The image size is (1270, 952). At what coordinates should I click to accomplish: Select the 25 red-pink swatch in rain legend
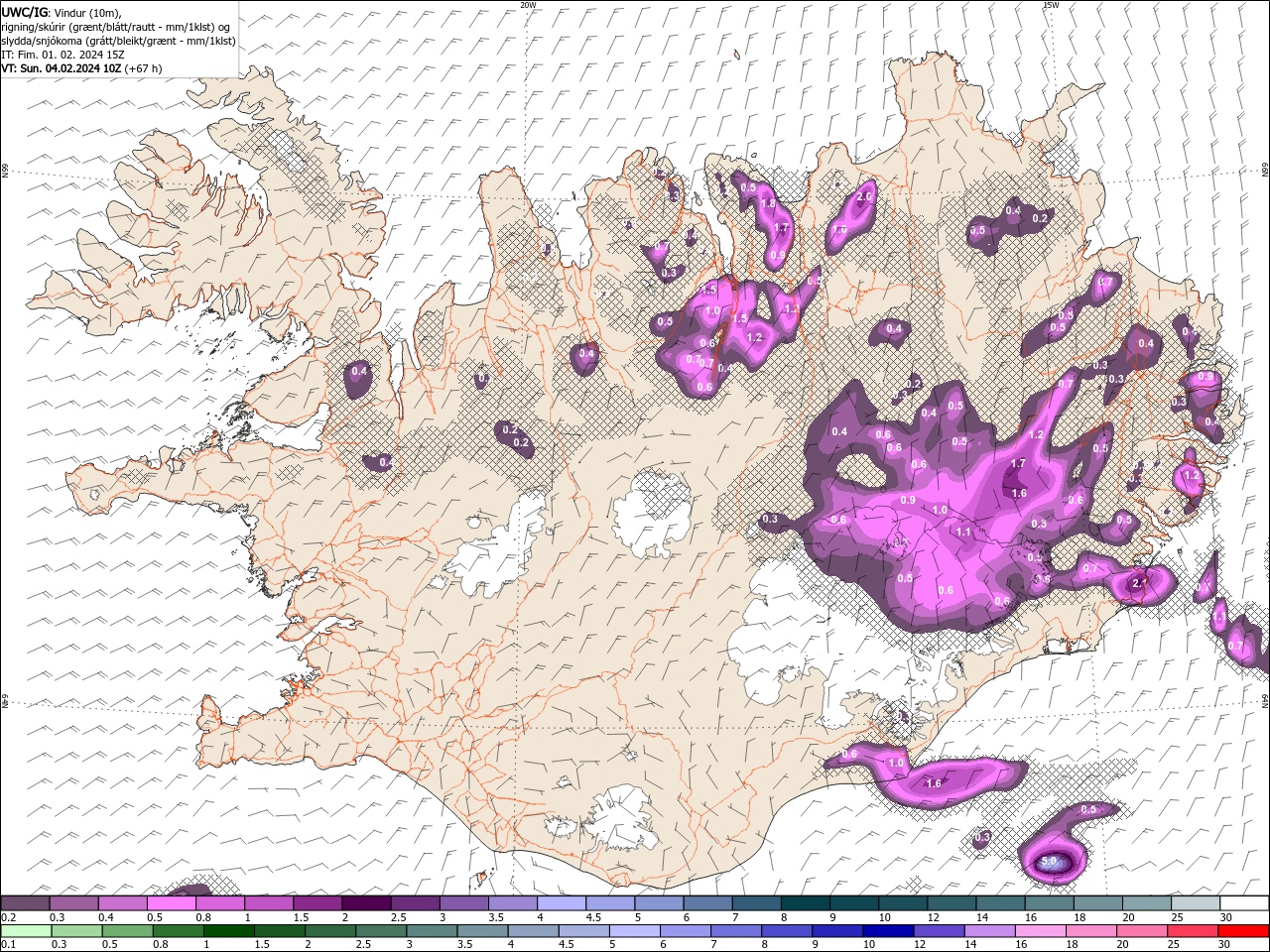pos(1193,930)
